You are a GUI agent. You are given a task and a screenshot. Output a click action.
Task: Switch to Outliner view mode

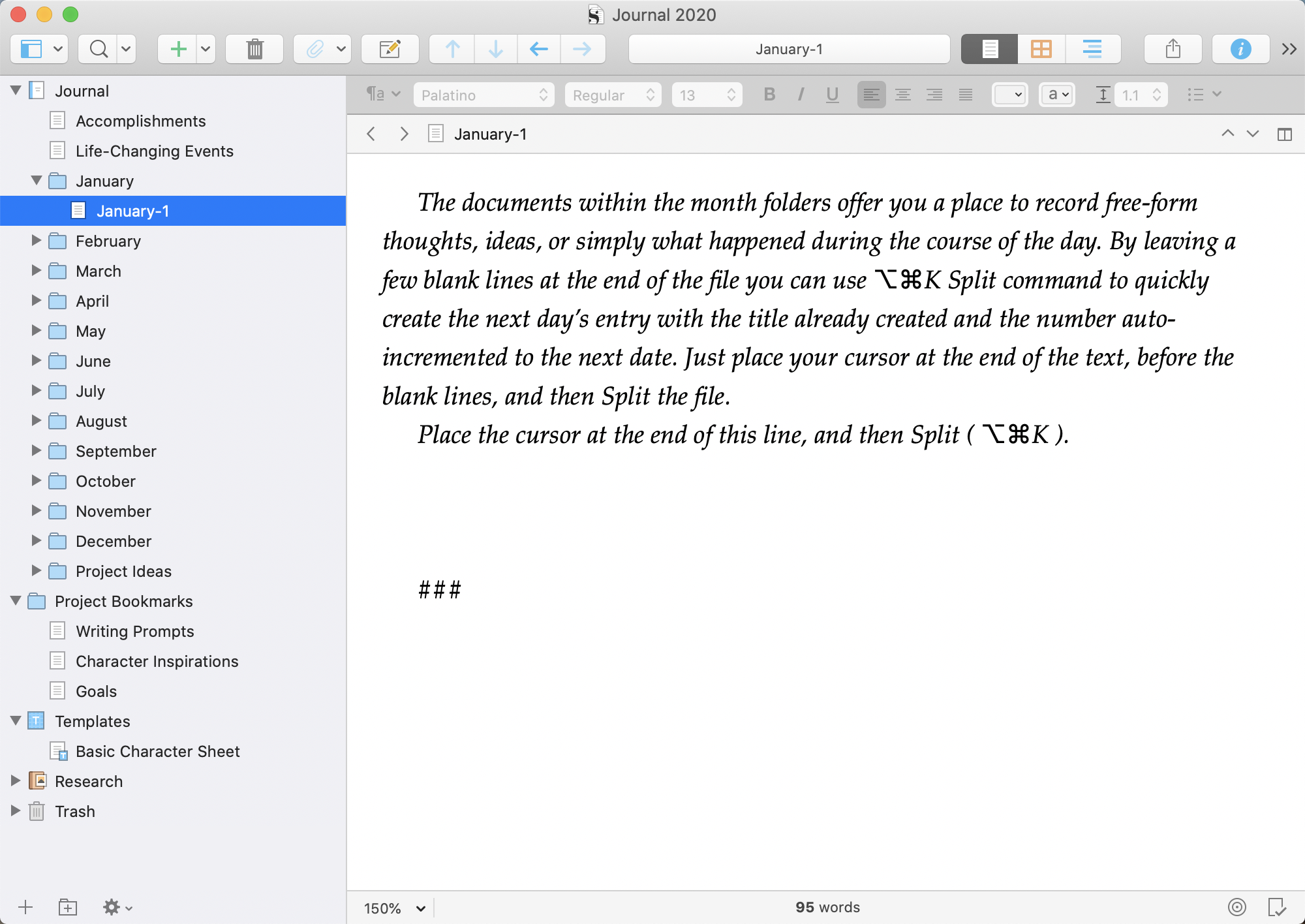tap(1092, 49)
